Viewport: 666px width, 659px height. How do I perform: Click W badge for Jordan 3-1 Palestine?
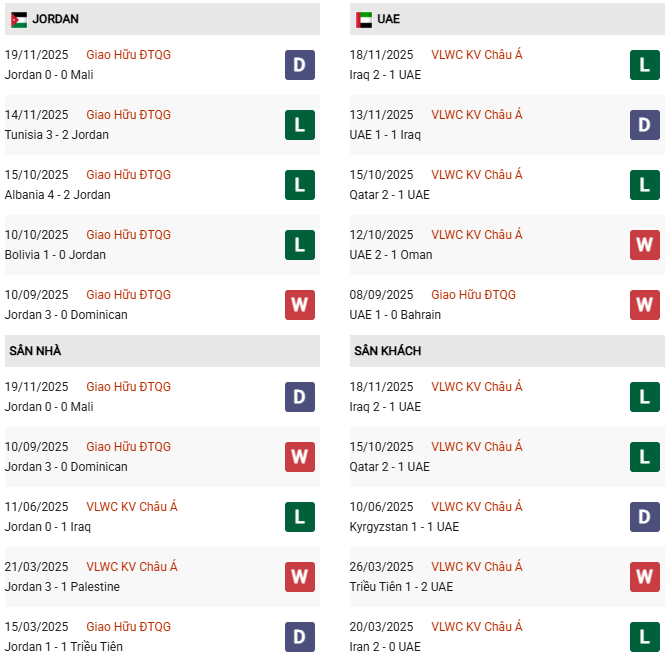300,577
